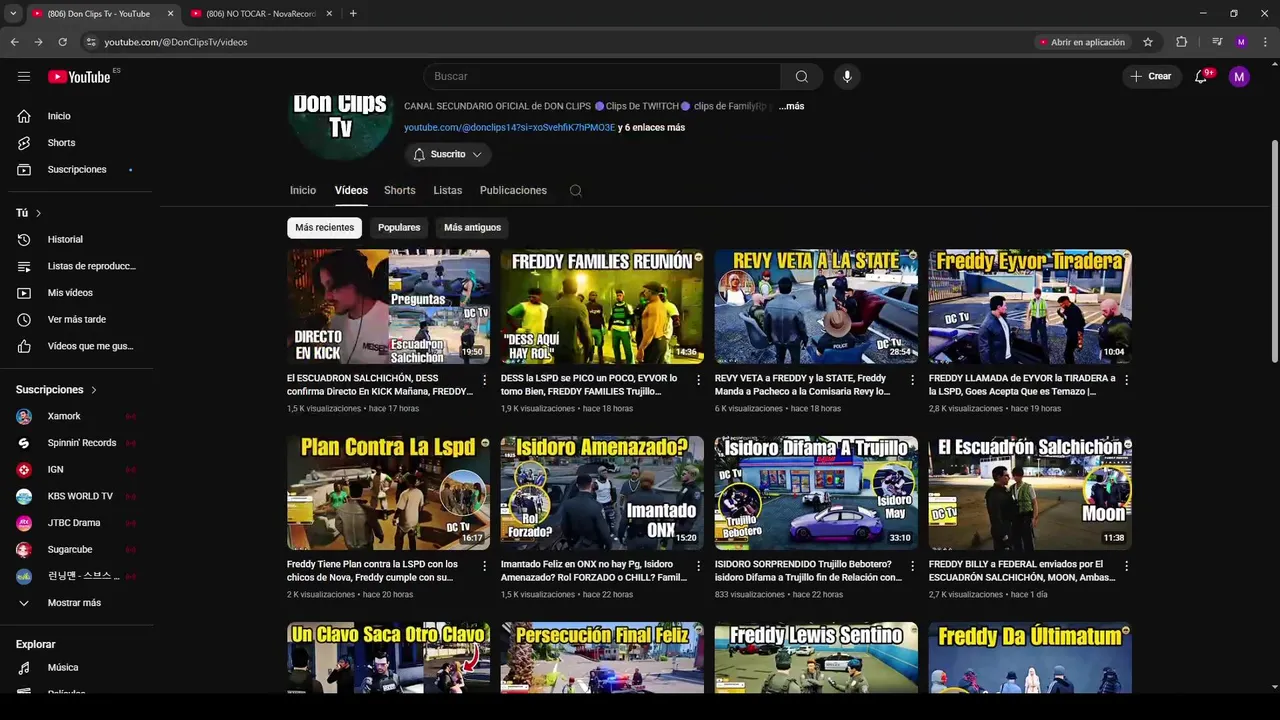1280x720 pixels.
Task: Click Abrir en aplicación button
Action: click(1081, 42)
